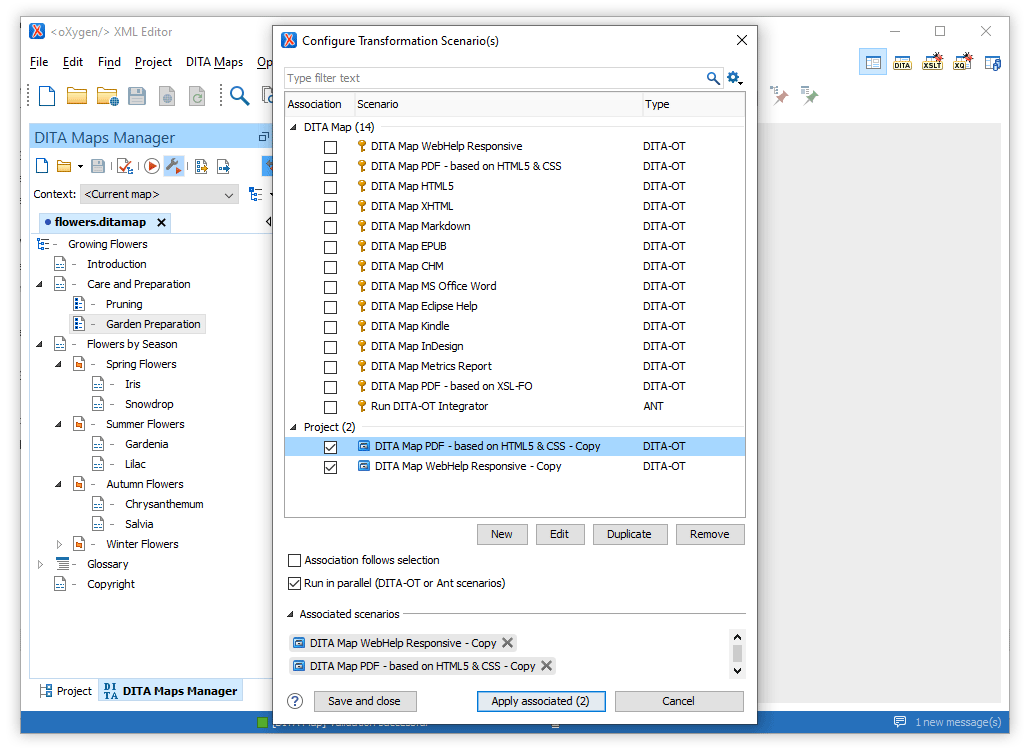Screen dimensions: 1030x750
Task: Switch to the XSLT Debugger perspective icon
Action: [933, 62]
